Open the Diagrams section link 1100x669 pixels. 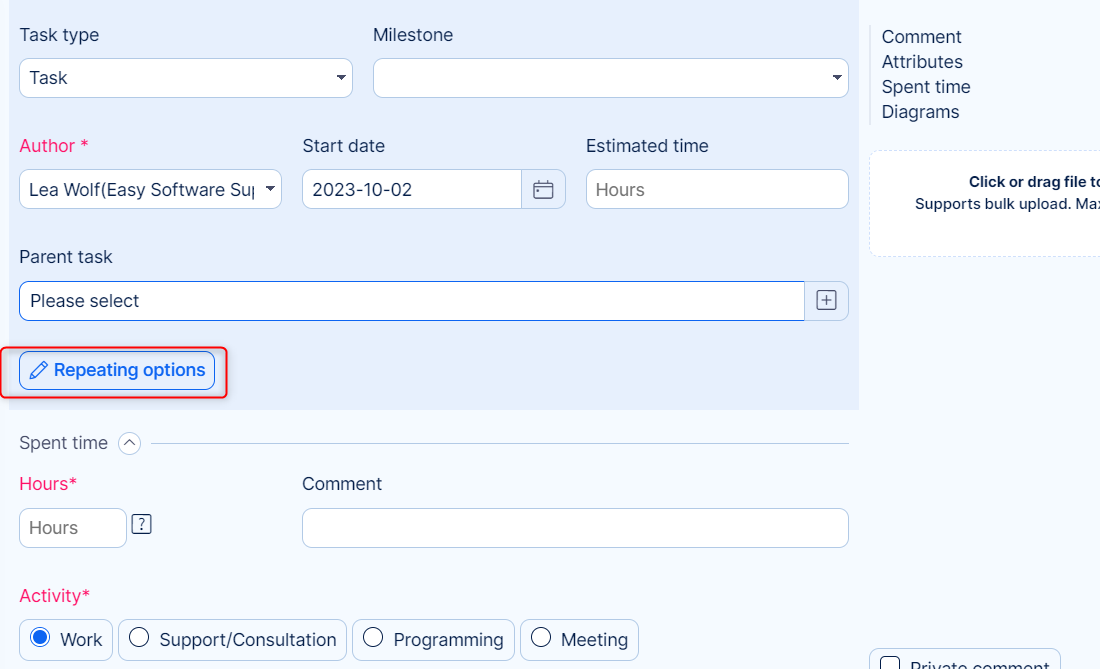pos(920,112)
